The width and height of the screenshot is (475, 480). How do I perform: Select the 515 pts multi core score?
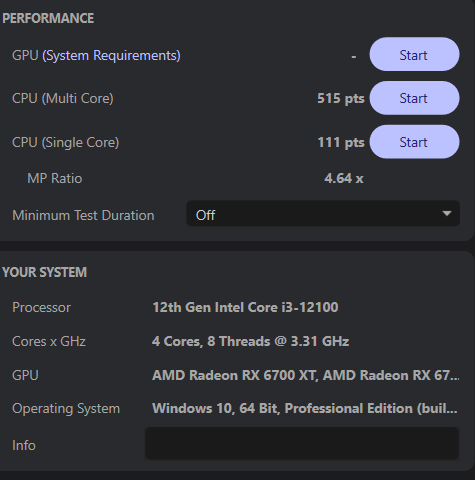pyautogui.click(x=341, y=98)
